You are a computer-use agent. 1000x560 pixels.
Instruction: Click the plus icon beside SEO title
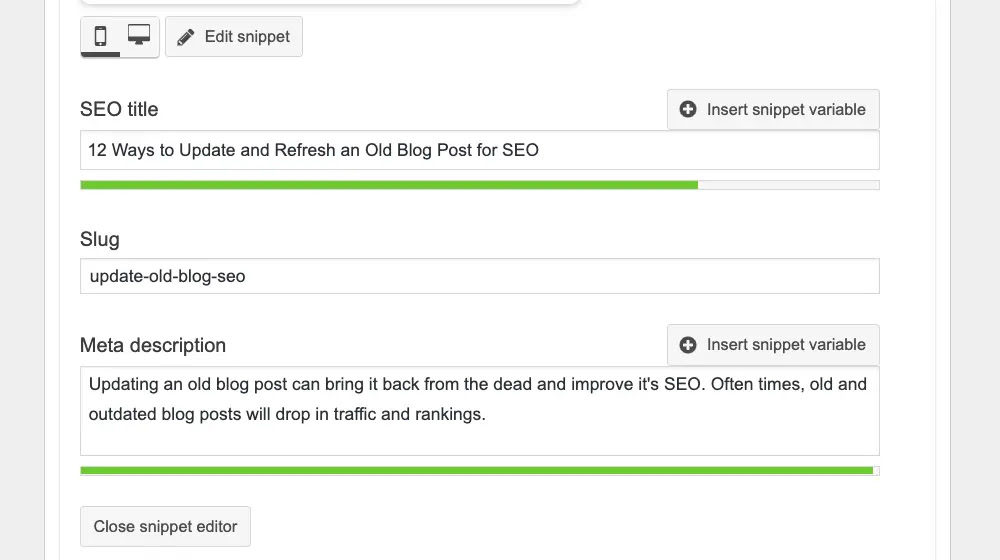pyautogui.click(x=688, y=110)
